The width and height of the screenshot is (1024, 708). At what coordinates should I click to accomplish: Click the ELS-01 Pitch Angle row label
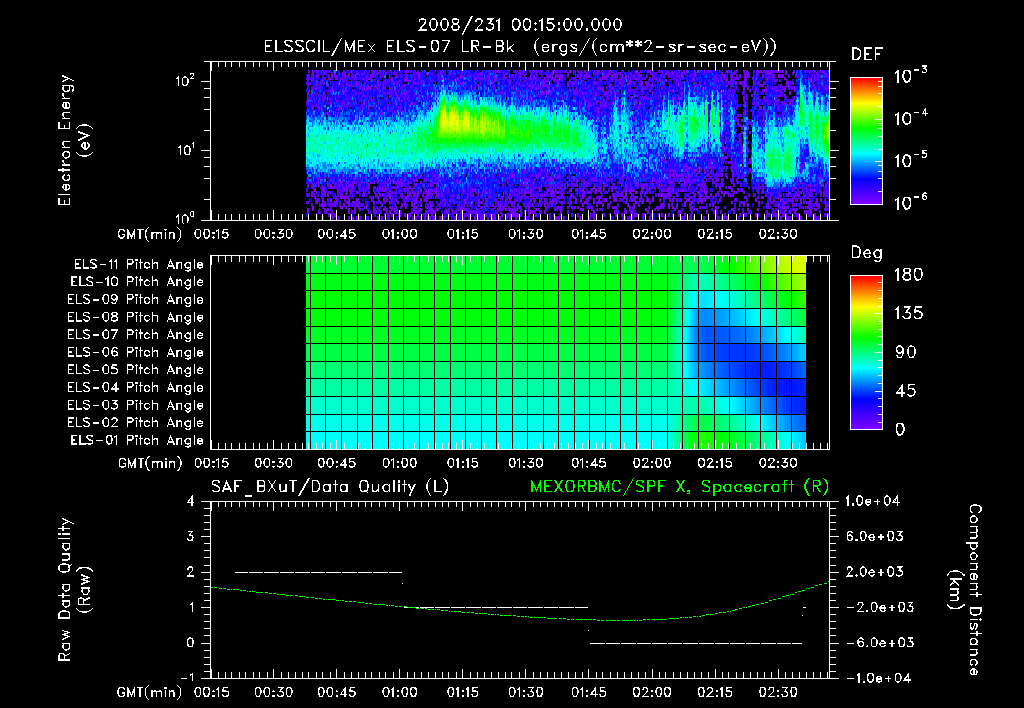137,440
